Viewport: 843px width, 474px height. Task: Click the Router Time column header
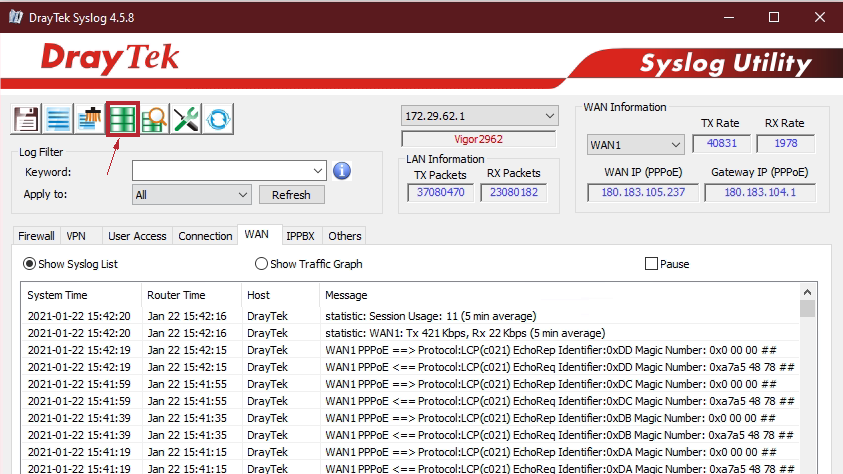pos(191,295)
